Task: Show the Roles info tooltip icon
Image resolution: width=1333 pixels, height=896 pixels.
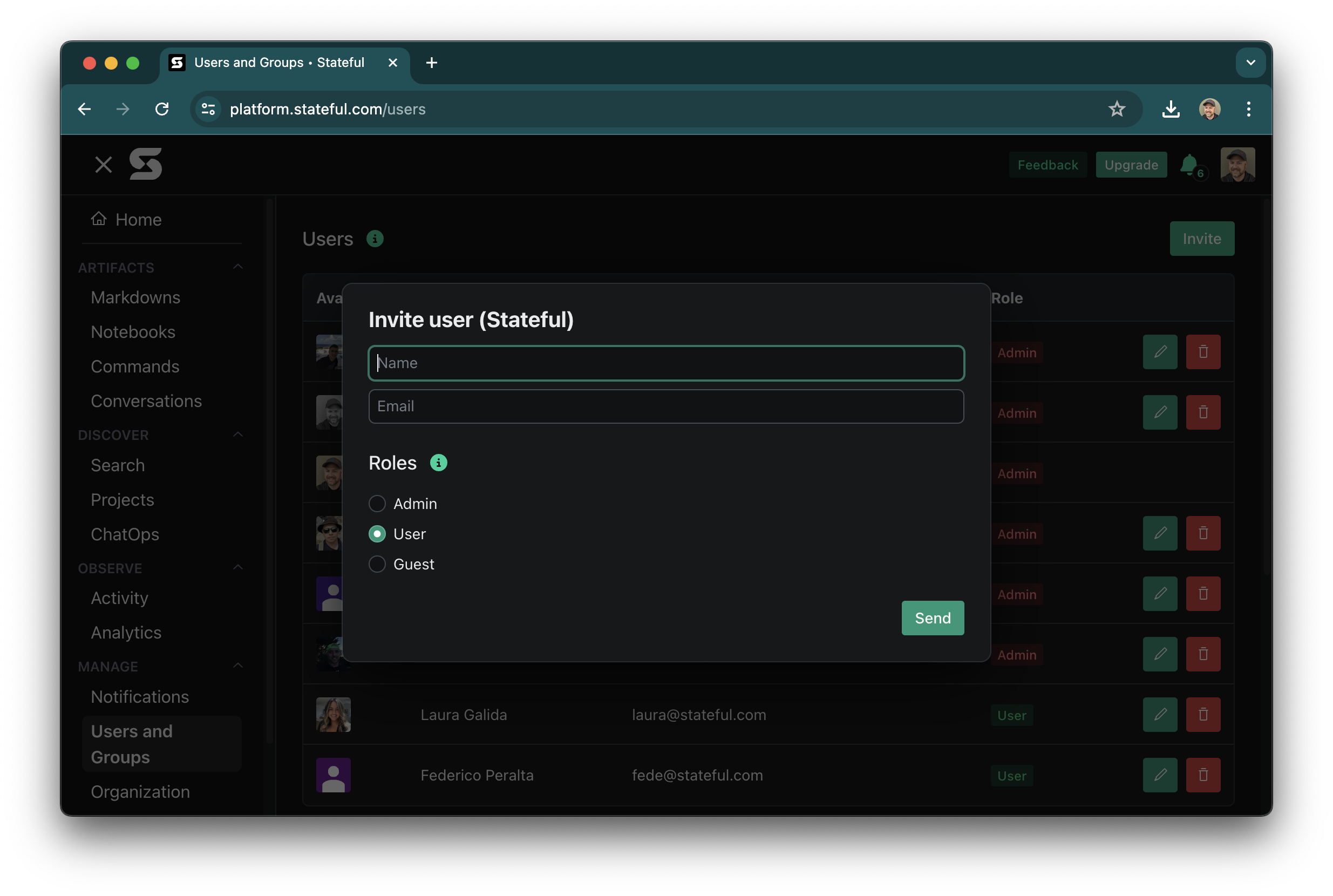Action: pyautogui.click(x=438, y=463)
